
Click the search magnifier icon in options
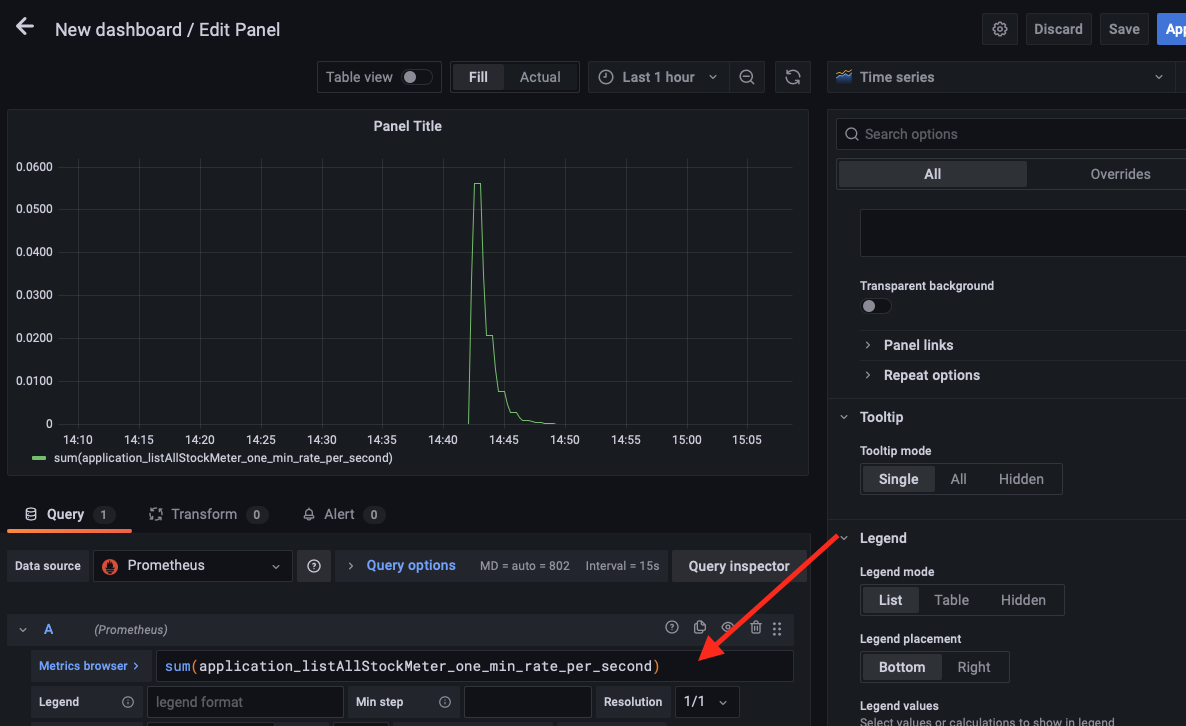(852, 134)
